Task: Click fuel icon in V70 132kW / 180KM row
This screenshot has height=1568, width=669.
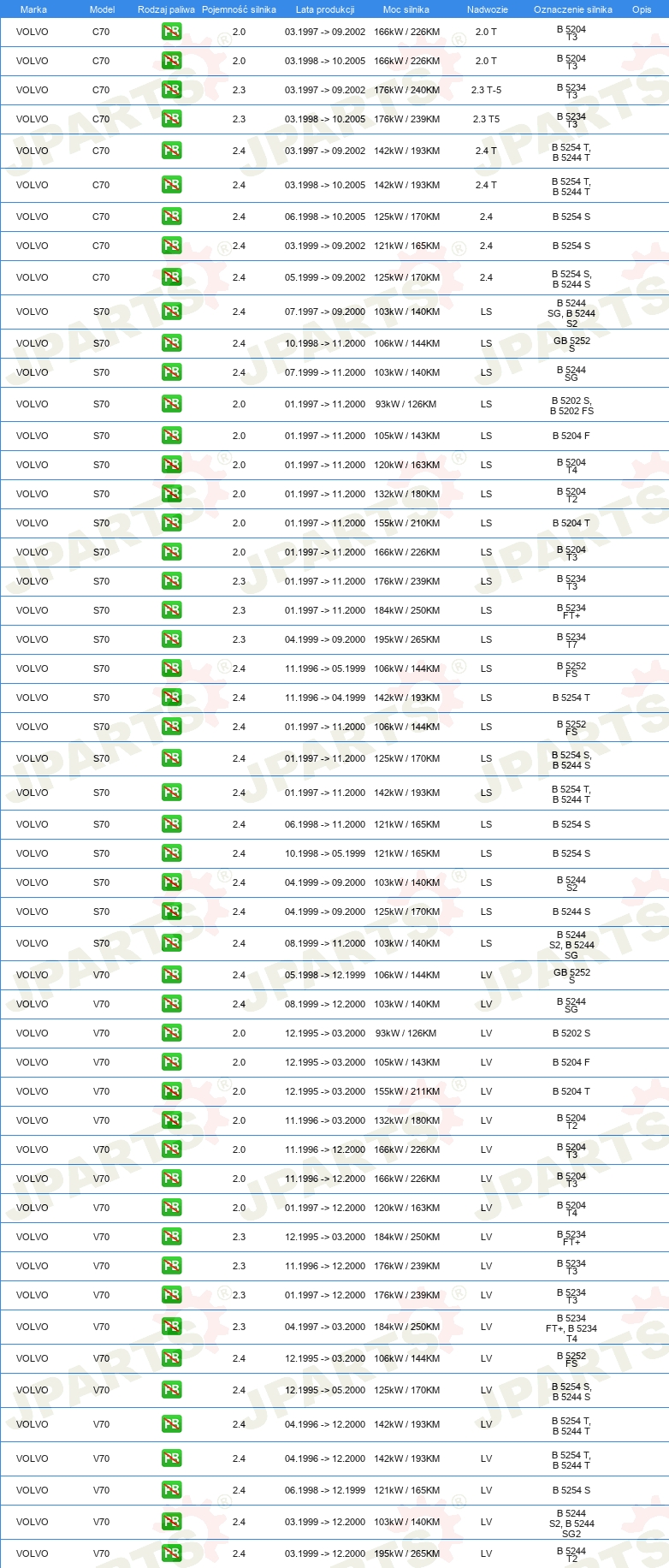Action: [x=172, y=1120]
